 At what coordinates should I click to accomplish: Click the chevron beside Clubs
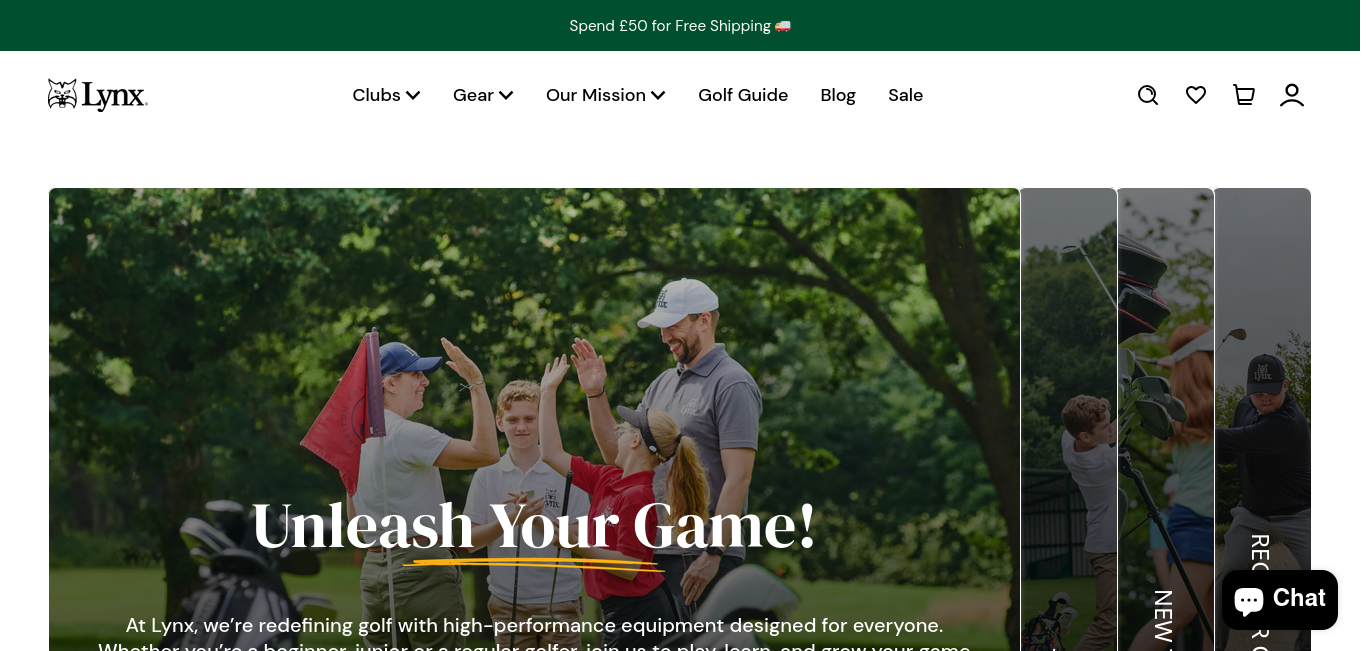(413, 95)
